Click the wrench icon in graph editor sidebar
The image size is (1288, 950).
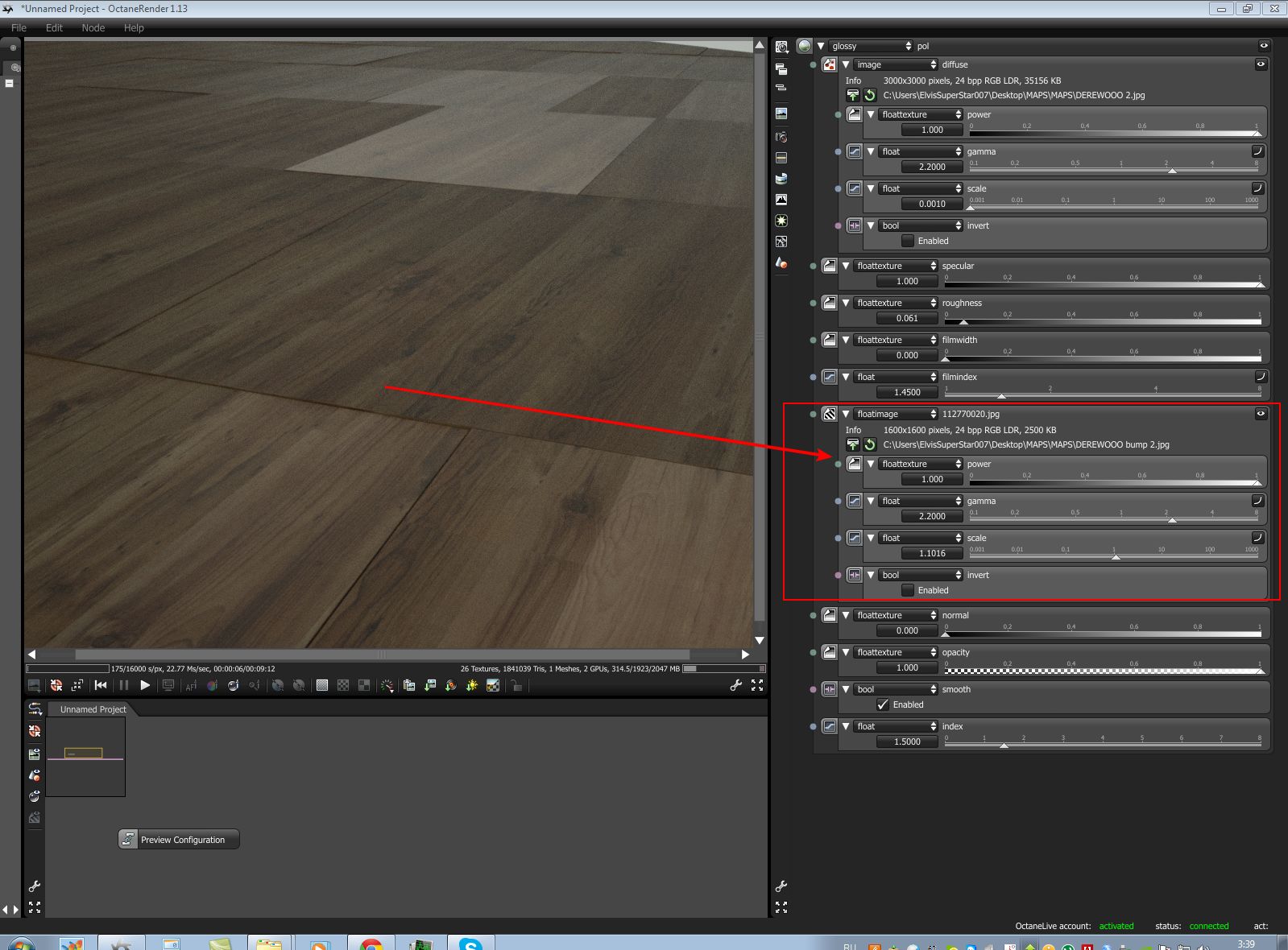pos(35,886)
